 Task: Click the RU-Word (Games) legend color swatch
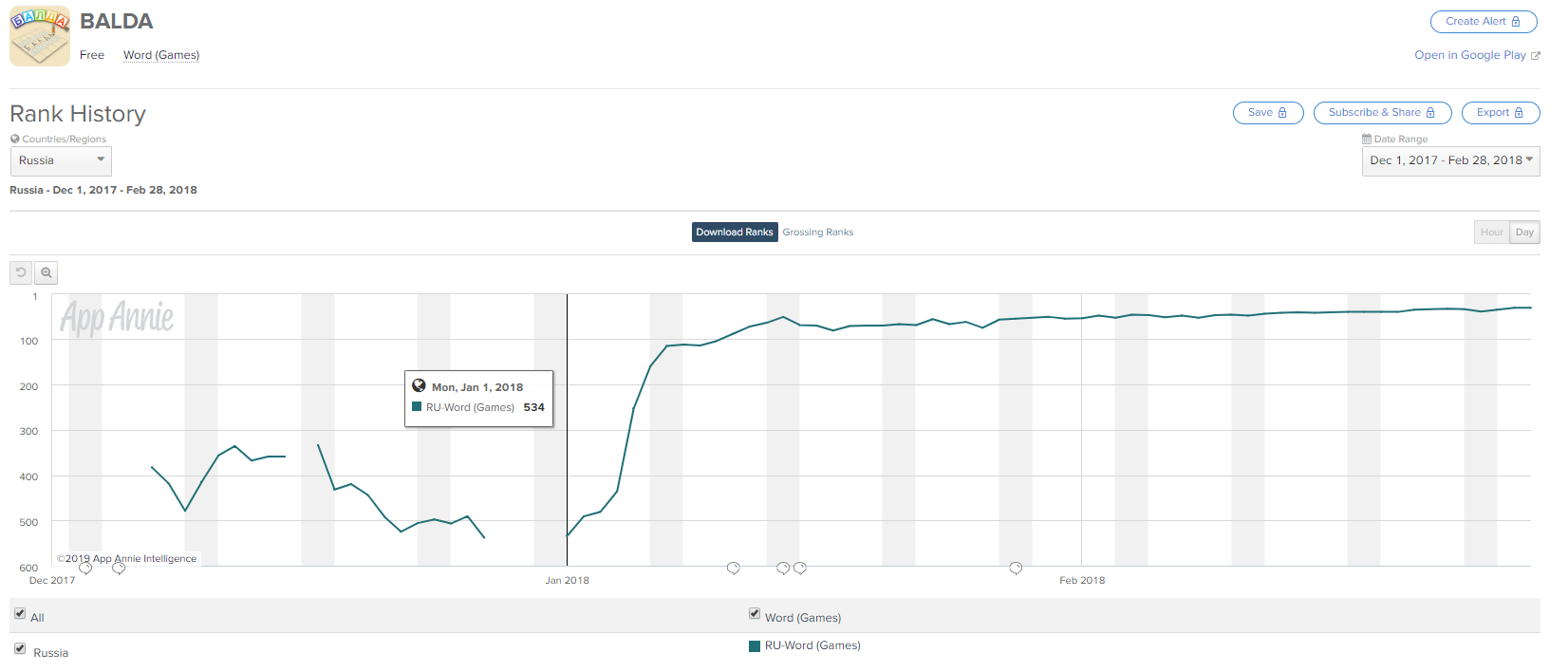755,646
